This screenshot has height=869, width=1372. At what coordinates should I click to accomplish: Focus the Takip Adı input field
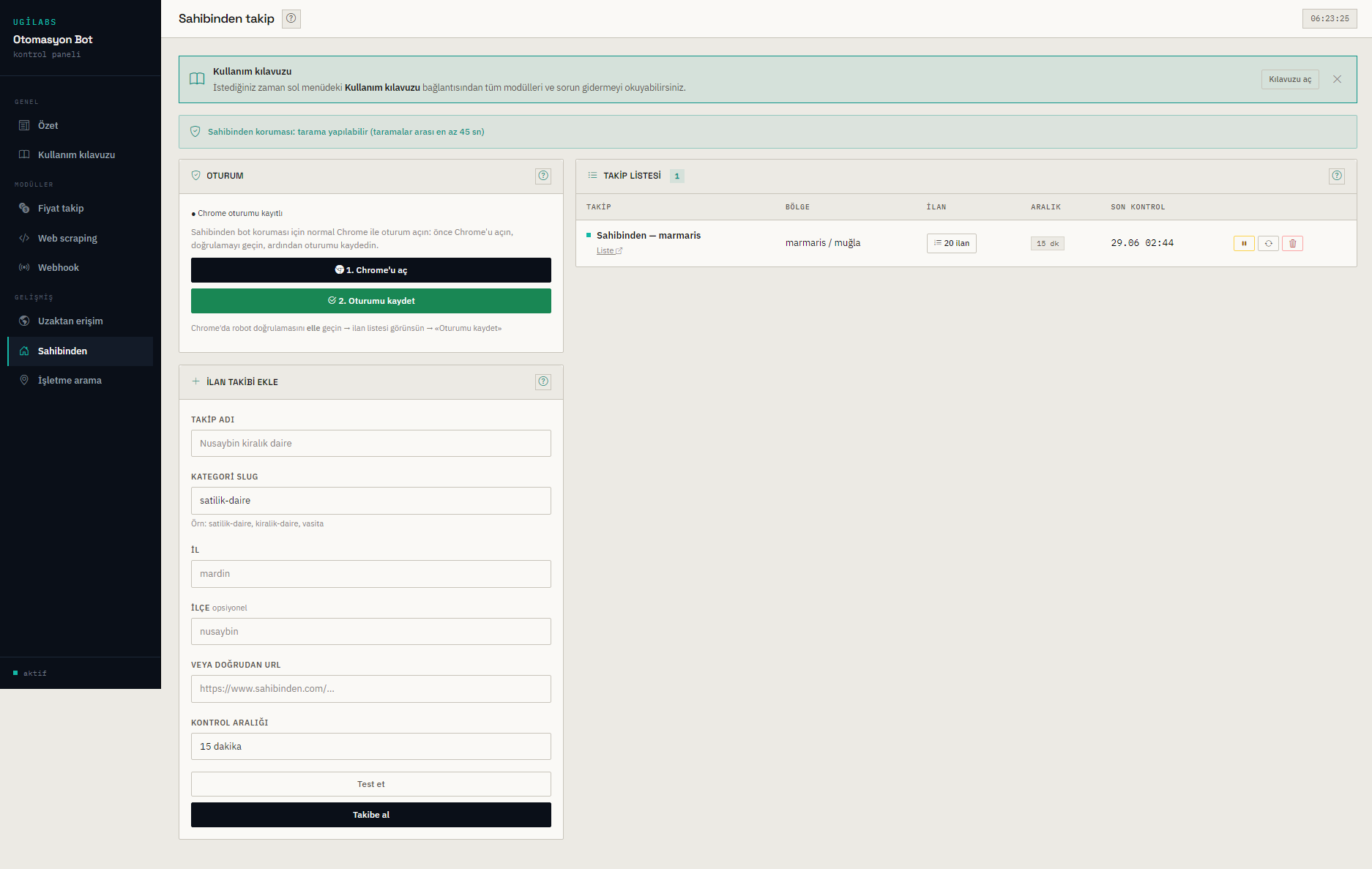[x=371, y=444]
